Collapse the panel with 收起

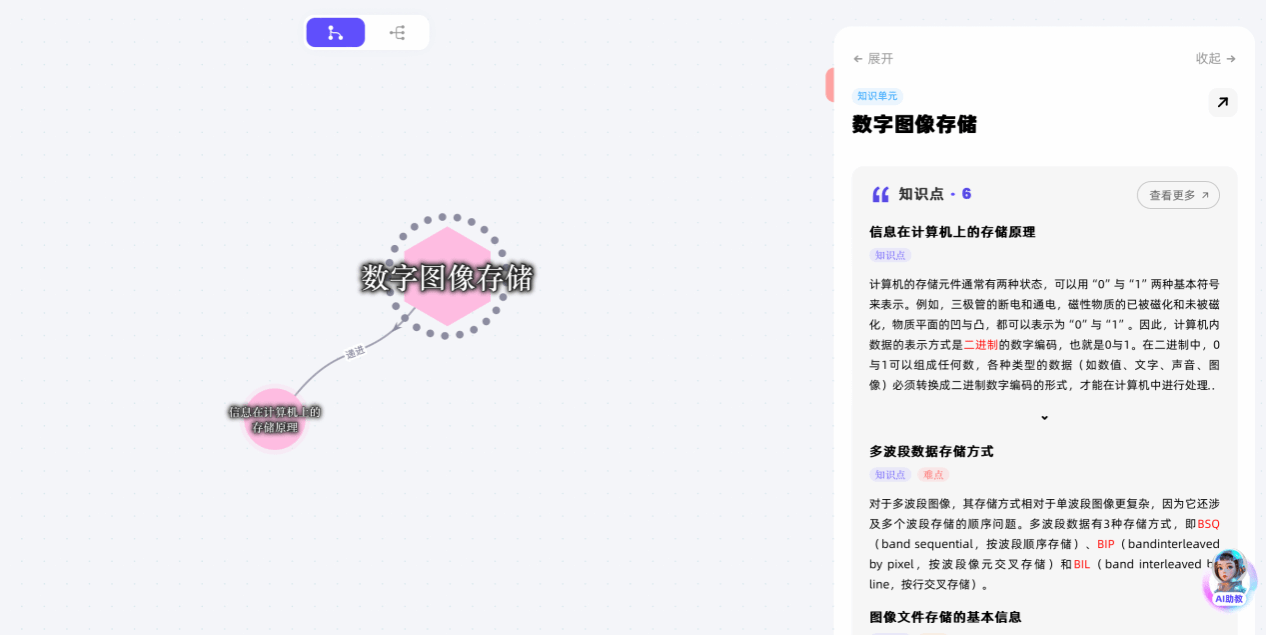(1216, 59)
